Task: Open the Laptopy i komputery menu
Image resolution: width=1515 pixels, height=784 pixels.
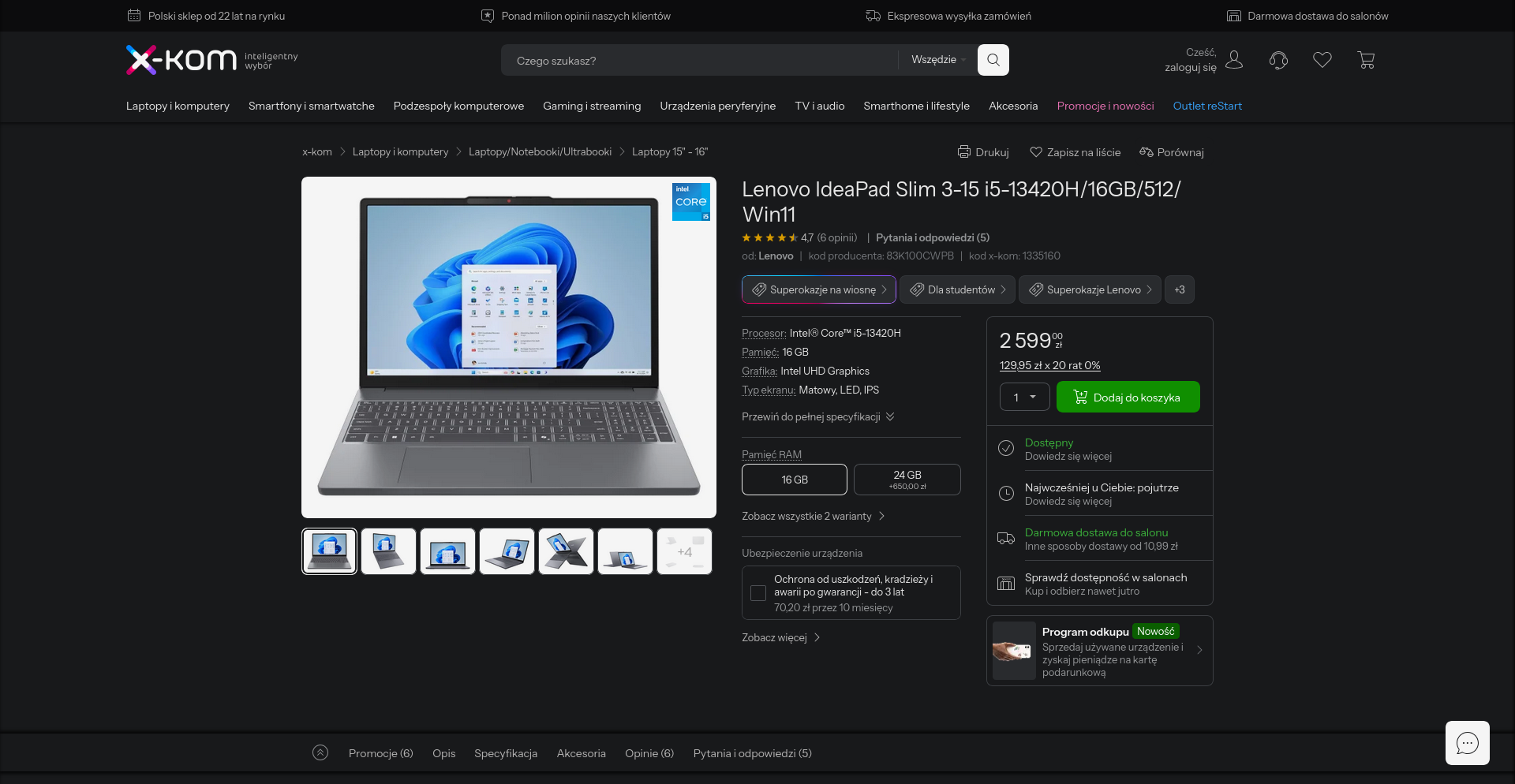Action: (x=178, y=106)
